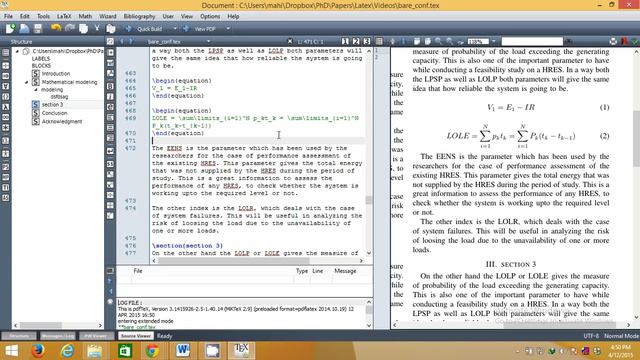The width and height of the screenshot is (640, 360).
Task: Click the Paste clipboard icon
Action: [111, 28]
